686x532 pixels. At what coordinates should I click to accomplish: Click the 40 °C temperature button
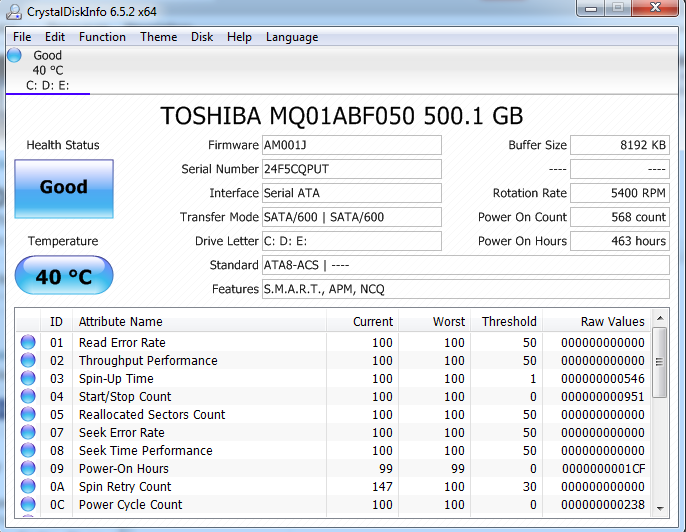[64, 276]
